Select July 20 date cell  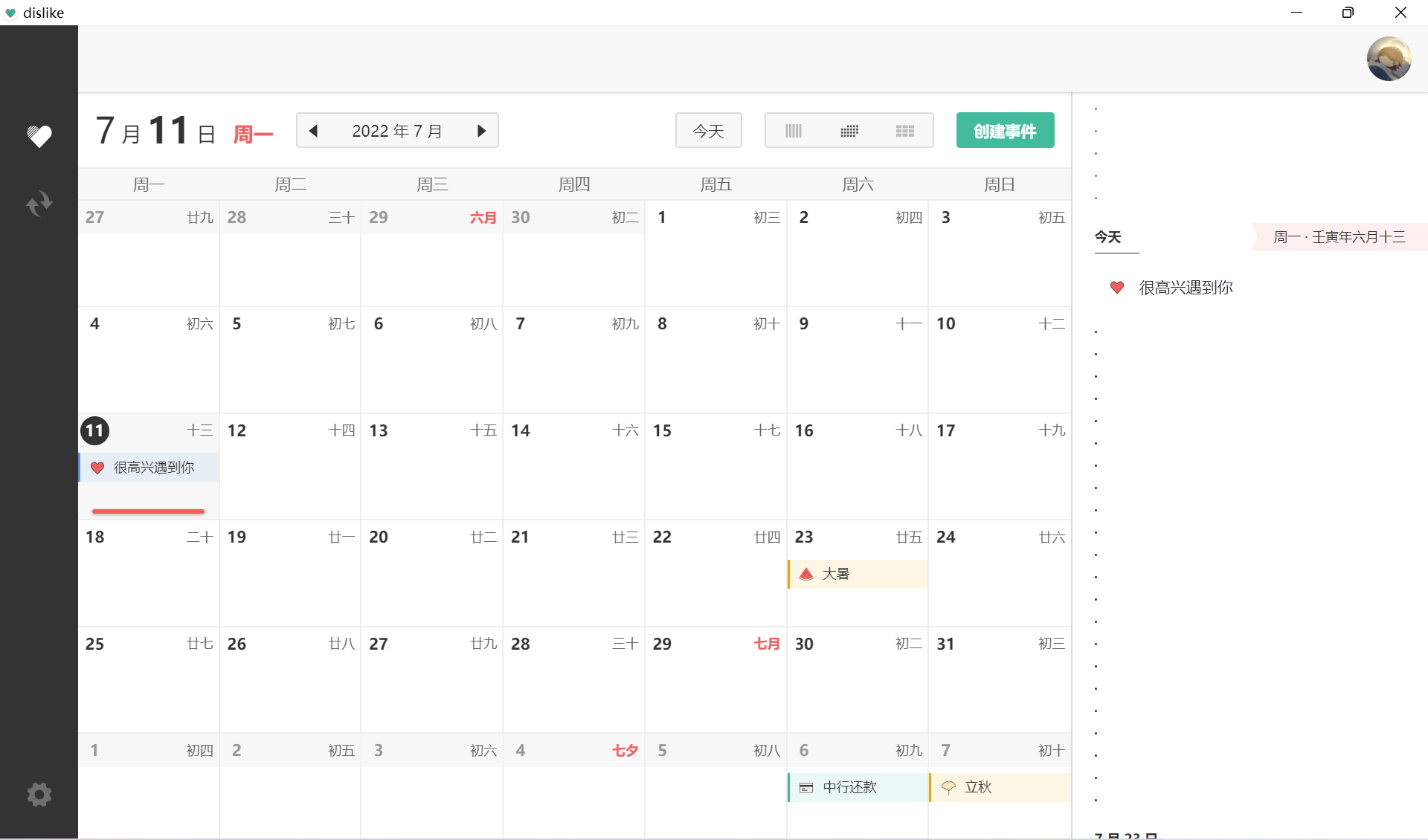431,572
